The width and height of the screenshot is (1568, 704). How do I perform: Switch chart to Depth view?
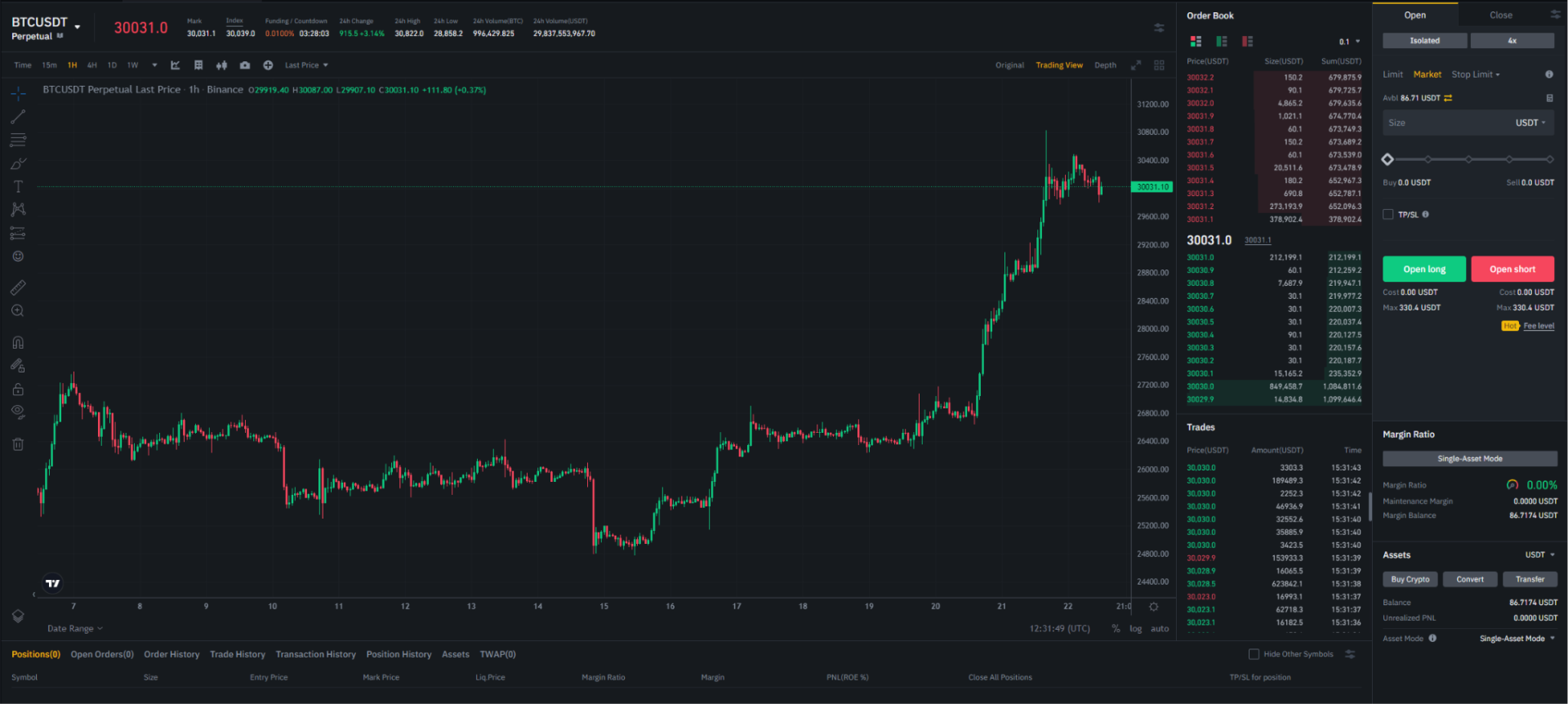(x=1105, y=65)
